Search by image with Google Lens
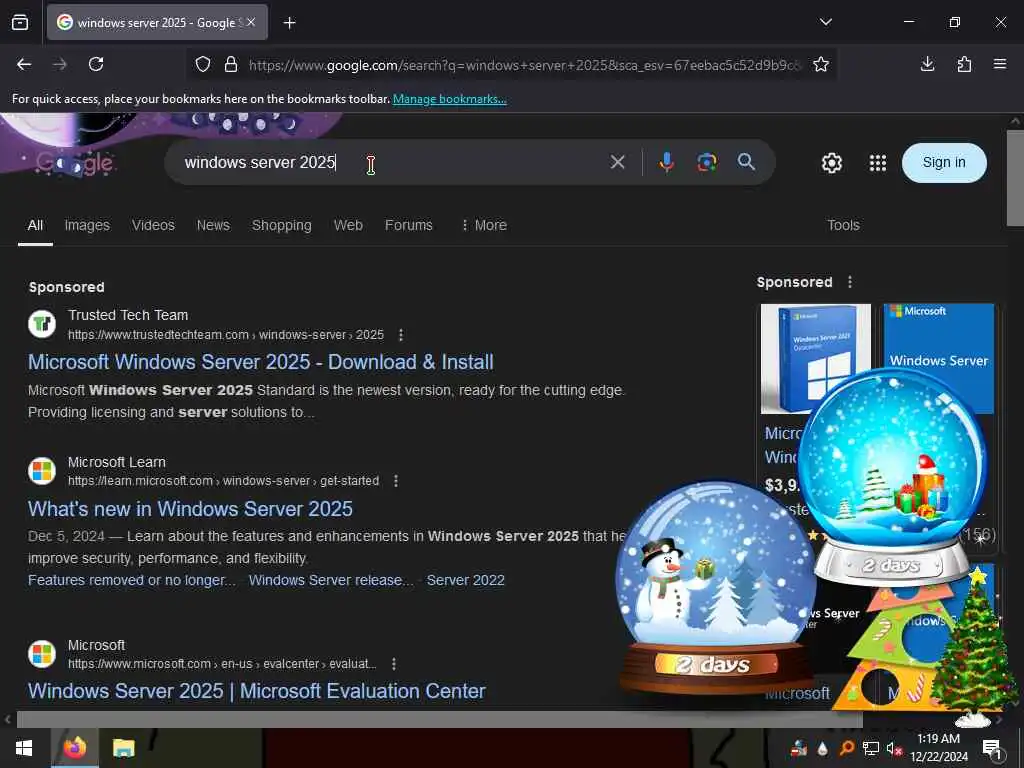The height and width of the screenshot is (768, 1024). (707, 162)
